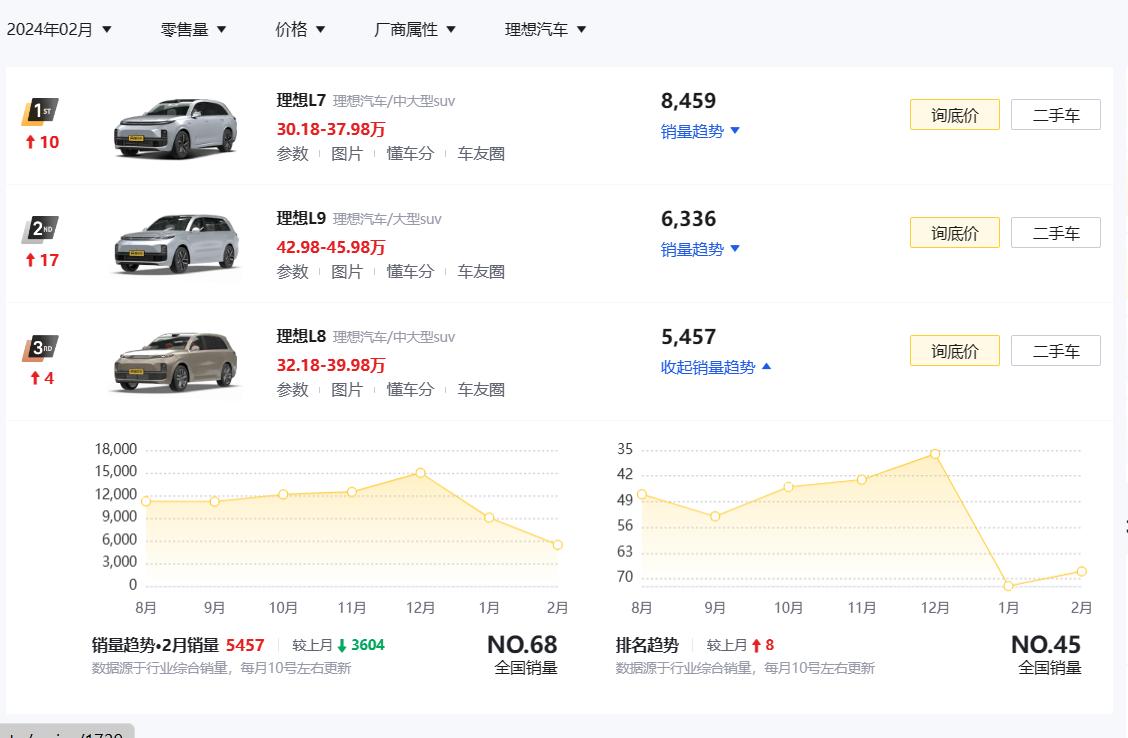Click the 理想L7 car thumbnail
Screen dimensions: 1128x738
[176, 128]
